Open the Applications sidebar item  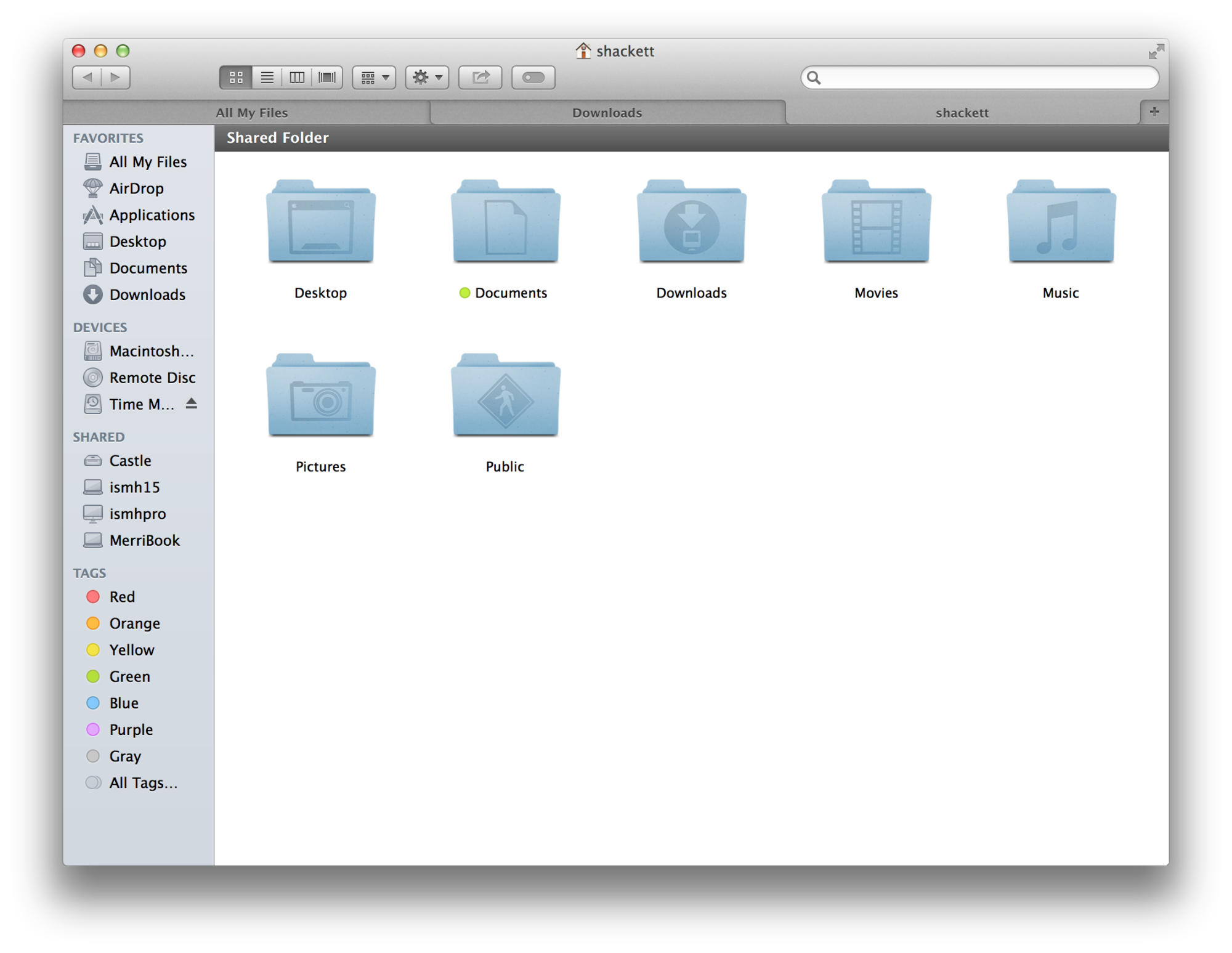click(152, 214)
